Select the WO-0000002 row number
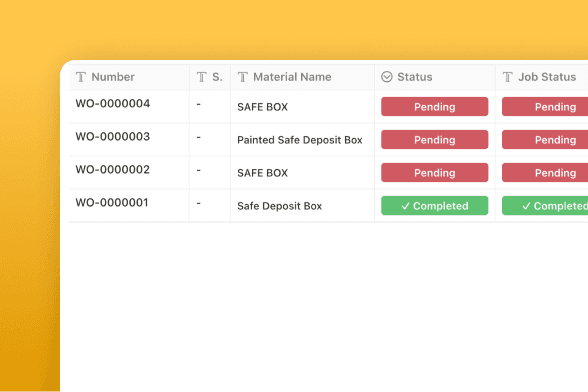 point(112,170)
